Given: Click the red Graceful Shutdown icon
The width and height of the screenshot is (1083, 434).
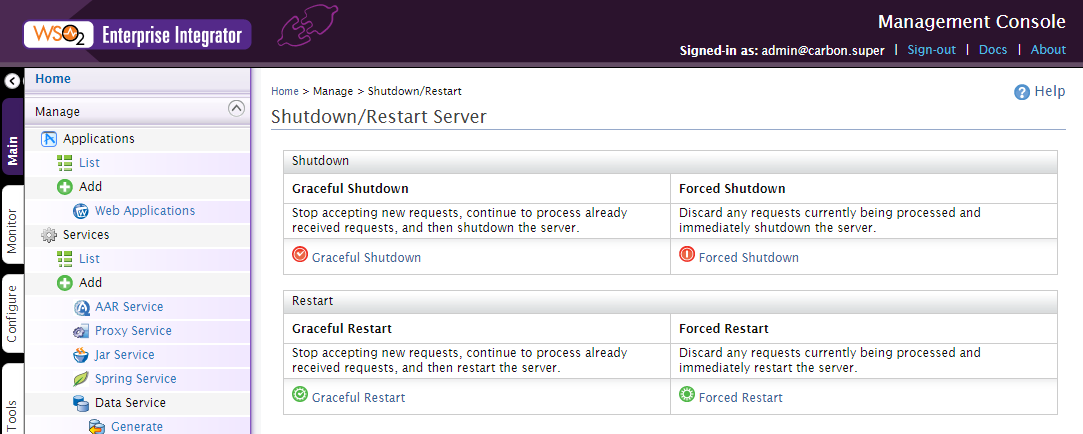Looking at the screenshot, I should pos(300,254).
